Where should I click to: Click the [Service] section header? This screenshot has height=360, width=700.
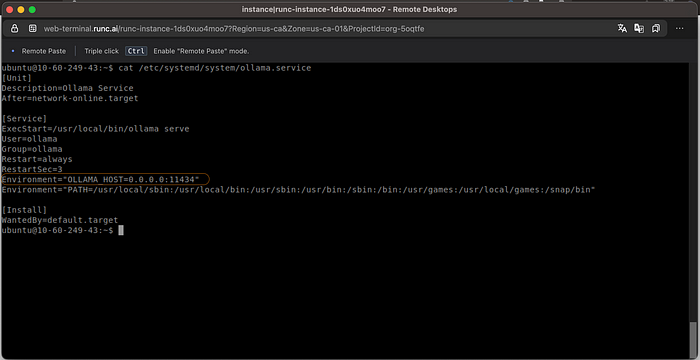(24, 119)
